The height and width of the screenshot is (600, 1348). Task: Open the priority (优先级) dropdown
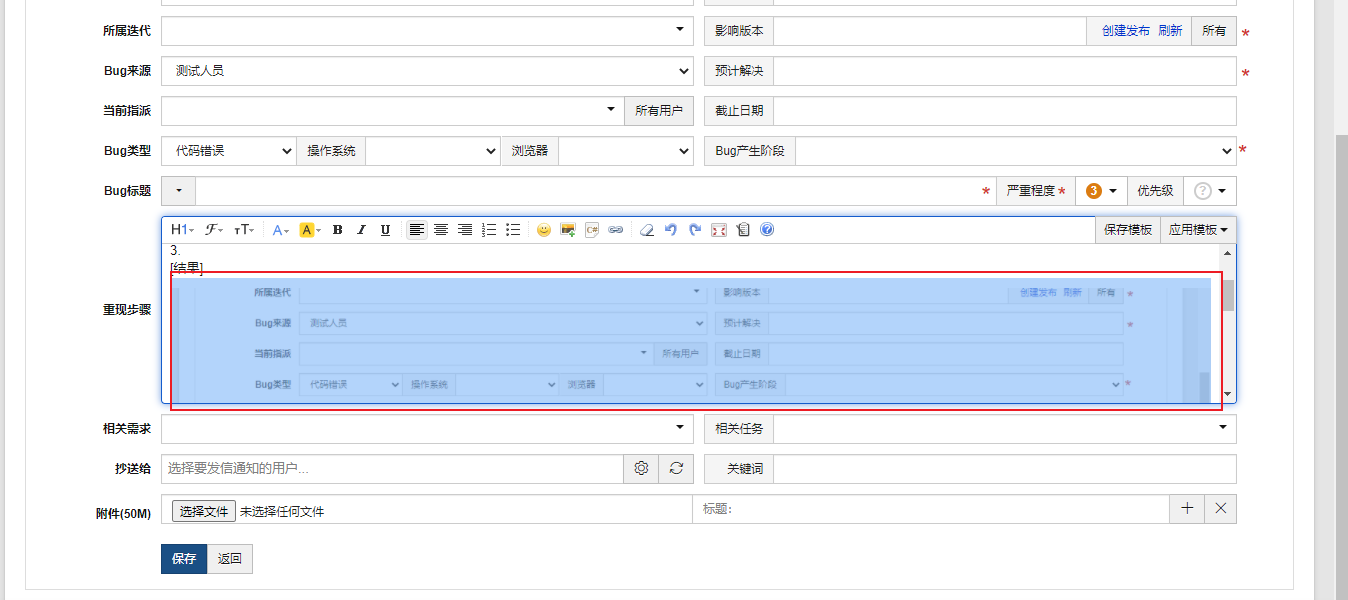(1210, 191)
